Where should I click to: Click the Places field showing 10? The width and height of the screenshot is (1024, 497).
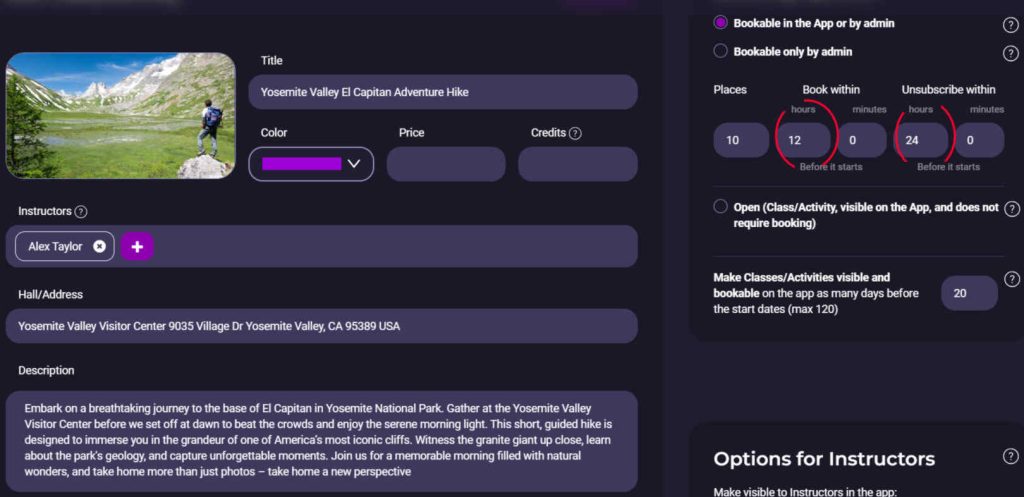point(741,141)
